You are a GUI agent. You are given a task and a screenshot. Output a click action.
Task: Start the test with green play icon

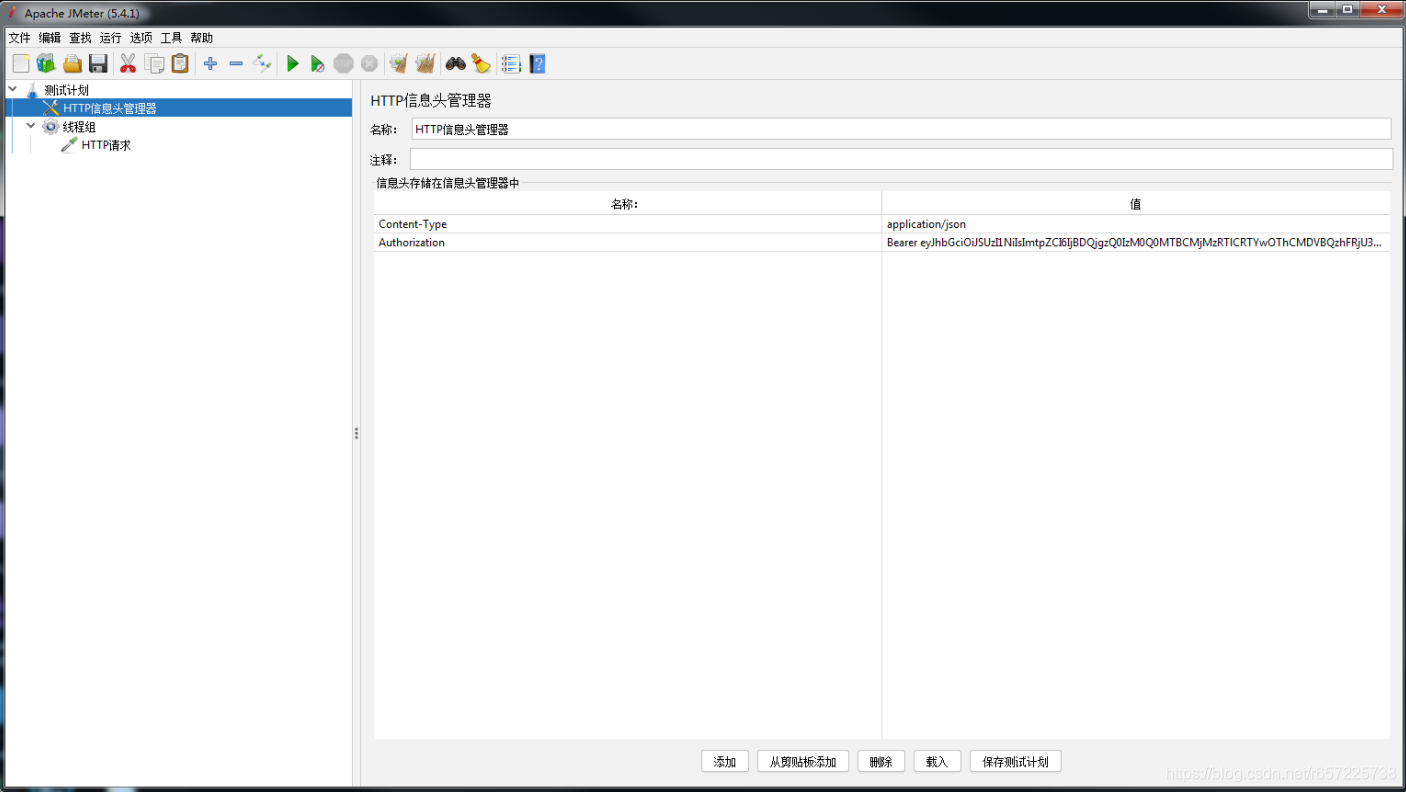pos(292,64)
